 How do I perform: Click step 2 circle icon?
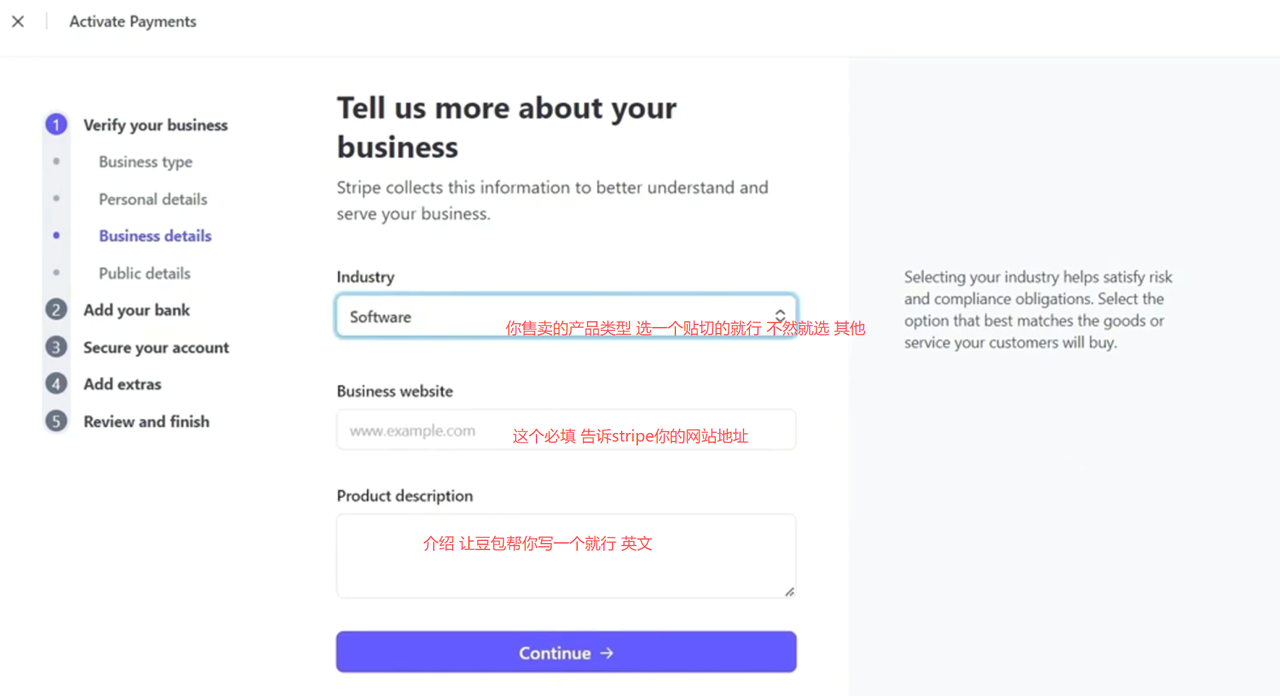point(56,310)
